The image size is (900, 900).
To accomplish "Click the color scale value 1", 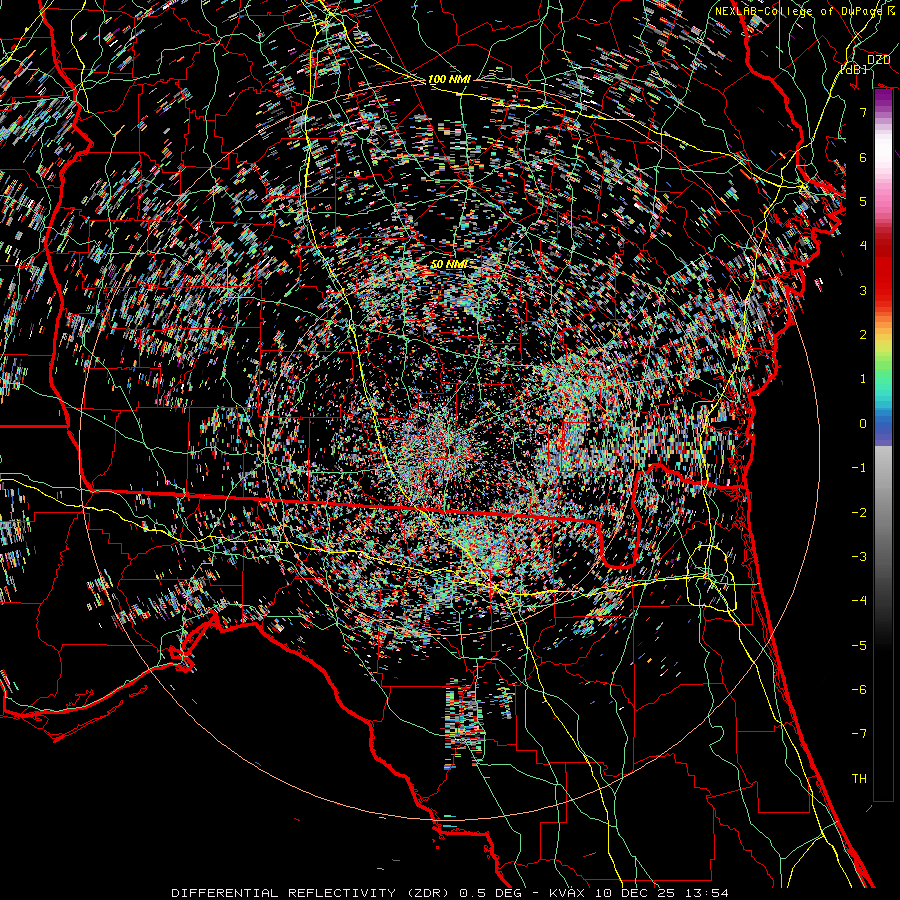I will [x=863, y=379].
